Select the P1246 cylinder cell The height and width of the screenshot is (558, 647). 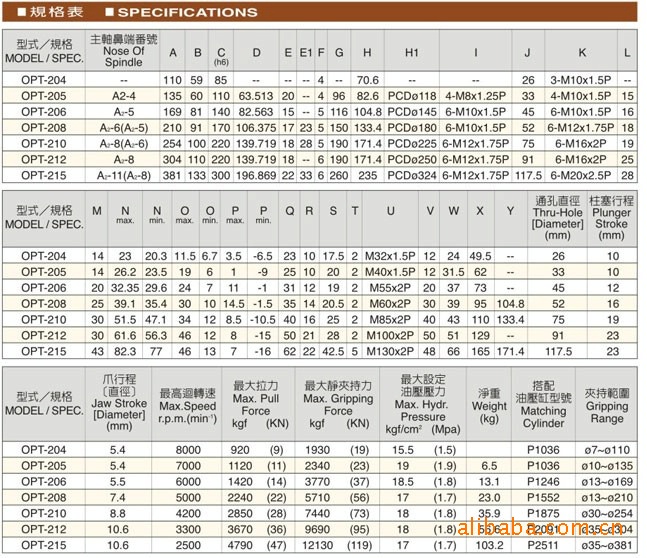[543, 480]
